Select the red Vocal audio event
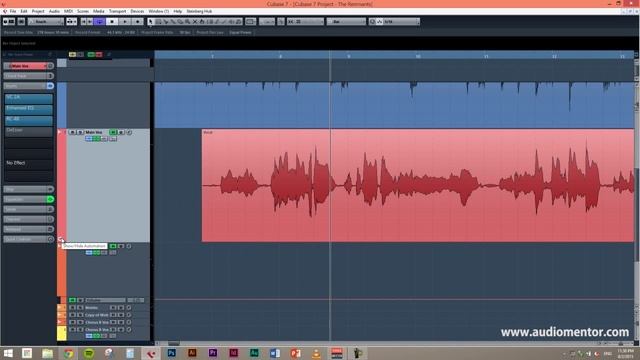The image size is (640, 360). click(x=418, y=185)
